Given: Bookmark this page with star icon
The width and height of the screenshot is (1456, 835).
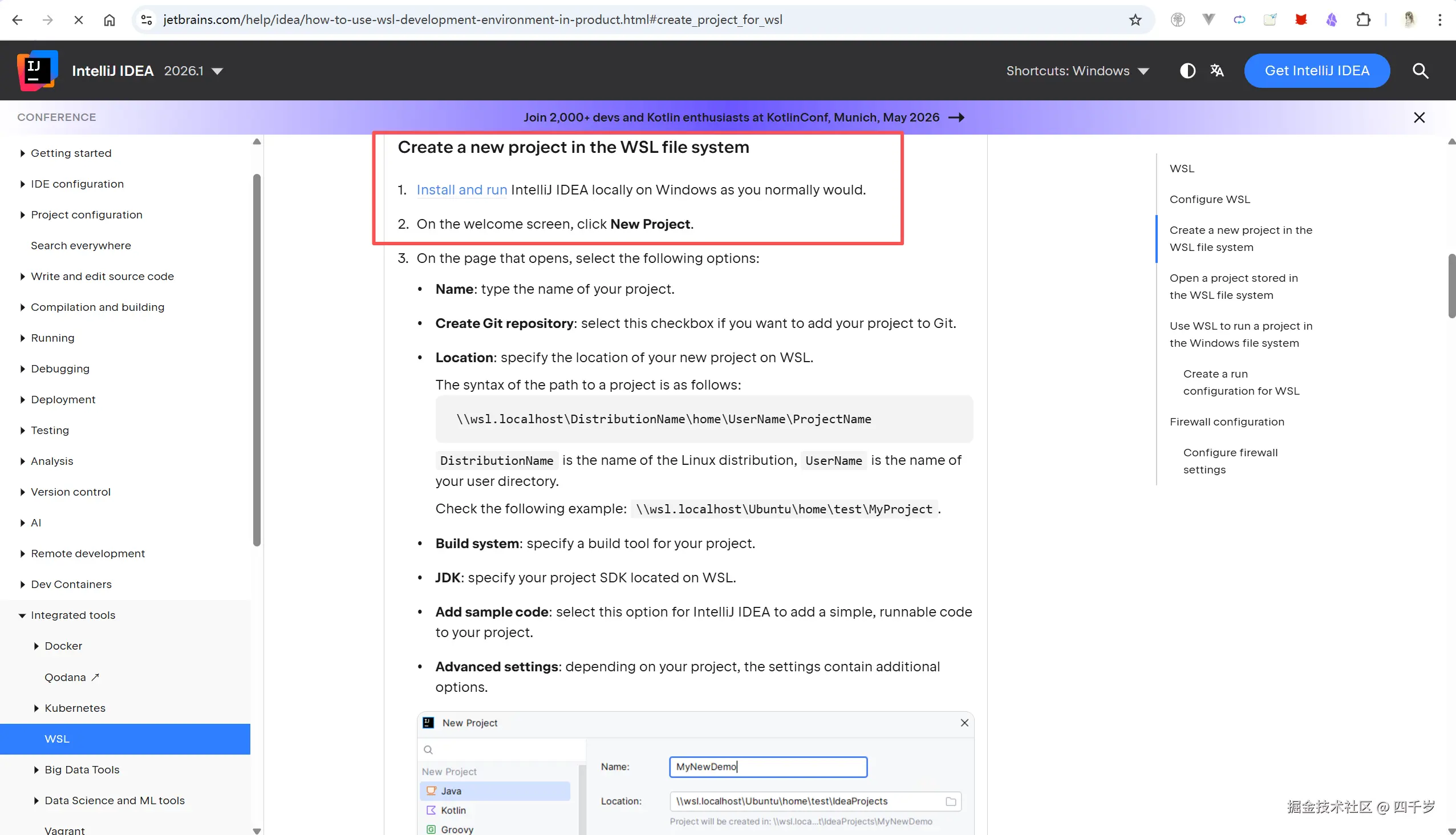Looking at the screenshot, I should (1135, 20).
